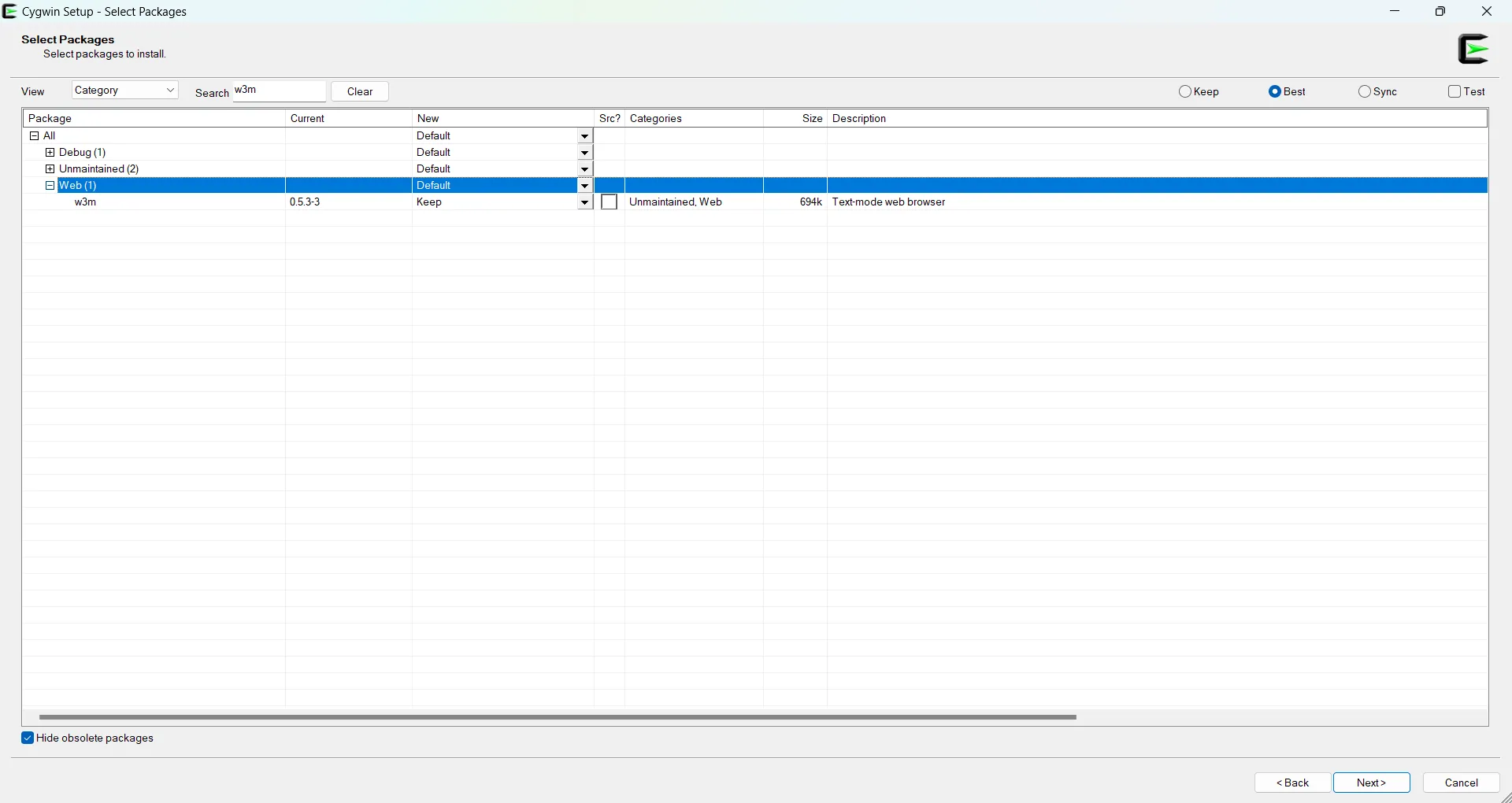Click the Size column header
The width and height of the screenshot is (1512, 803).
(x=795, y=119)
